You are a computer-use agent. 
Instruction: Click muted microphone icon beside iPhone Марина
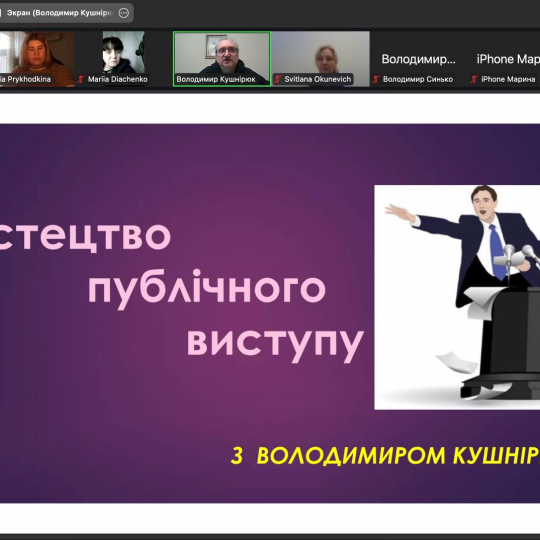474,79
